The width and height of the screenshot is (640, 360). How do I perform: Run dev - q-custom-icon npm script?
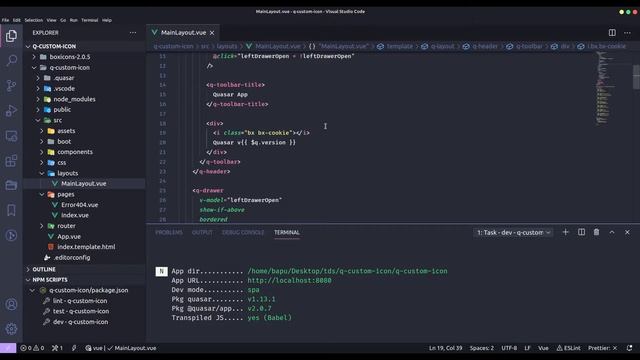pyautogui.click(x=80, y=322)
